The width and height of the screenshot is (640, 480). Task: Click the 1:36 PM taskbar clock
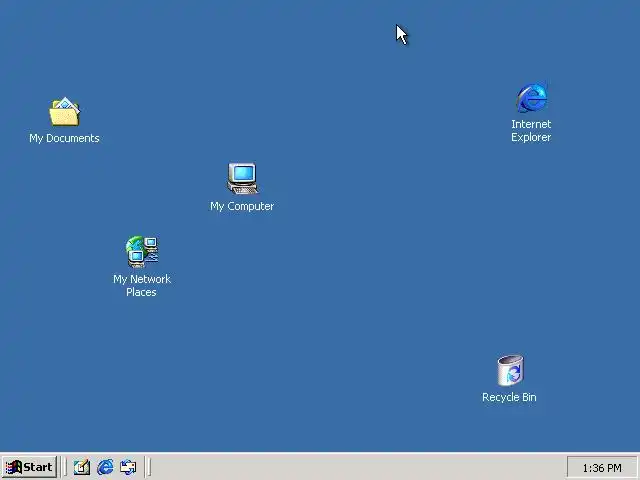click(x=602, y=468)
